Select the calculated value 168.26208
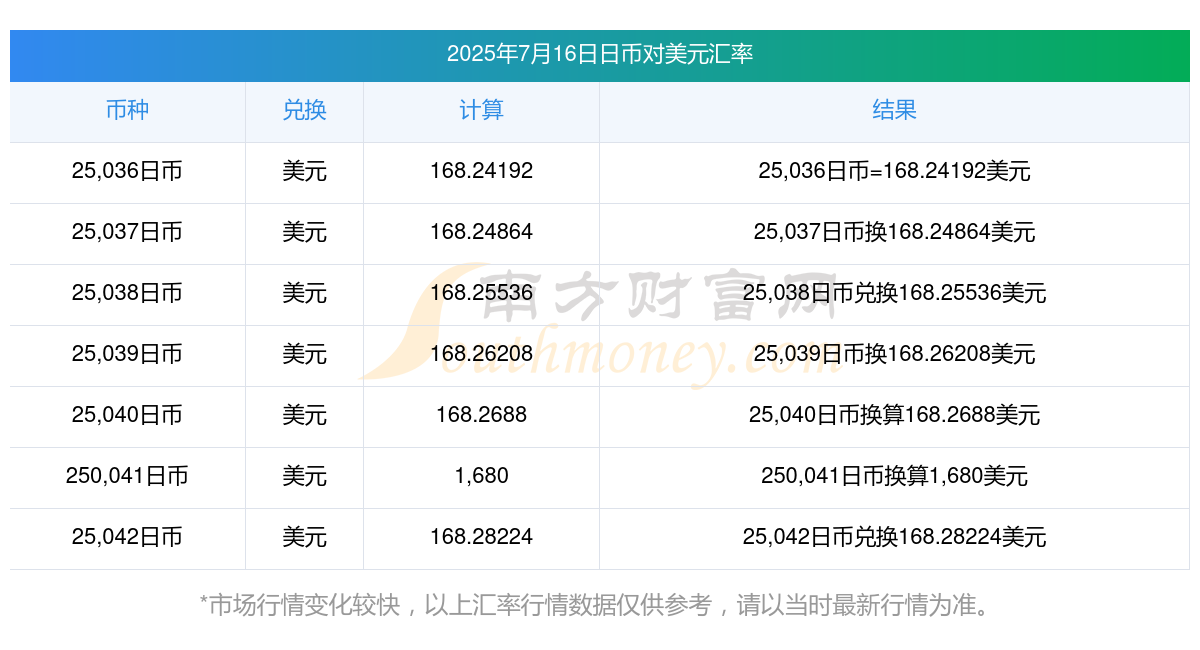The height and width of the screenshot is (650, 1200). [x=481, y=354]
